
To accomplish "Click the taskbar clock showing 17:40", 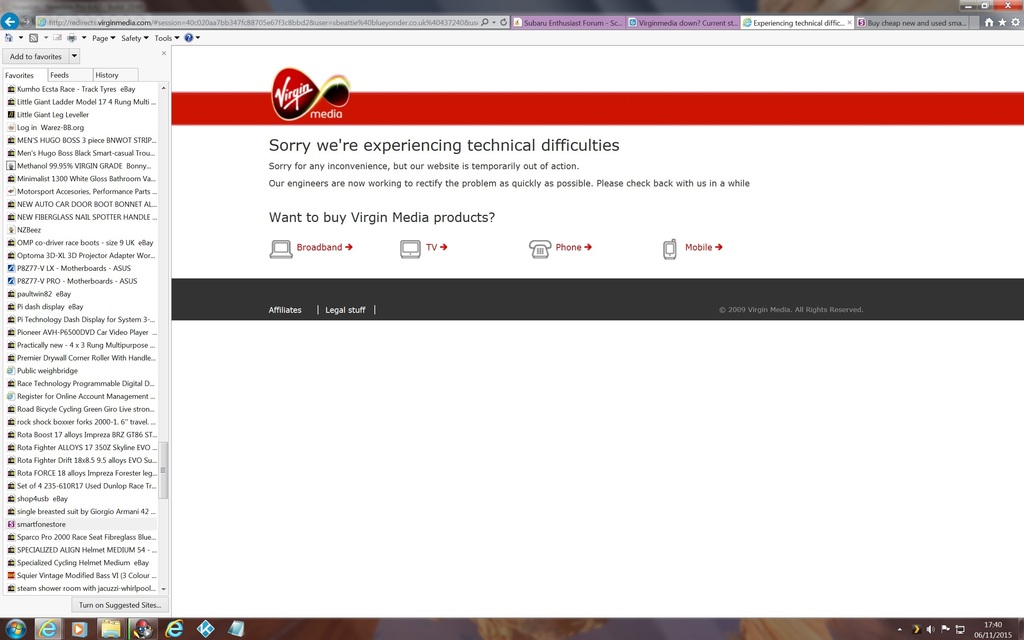I will click(993, 630).
